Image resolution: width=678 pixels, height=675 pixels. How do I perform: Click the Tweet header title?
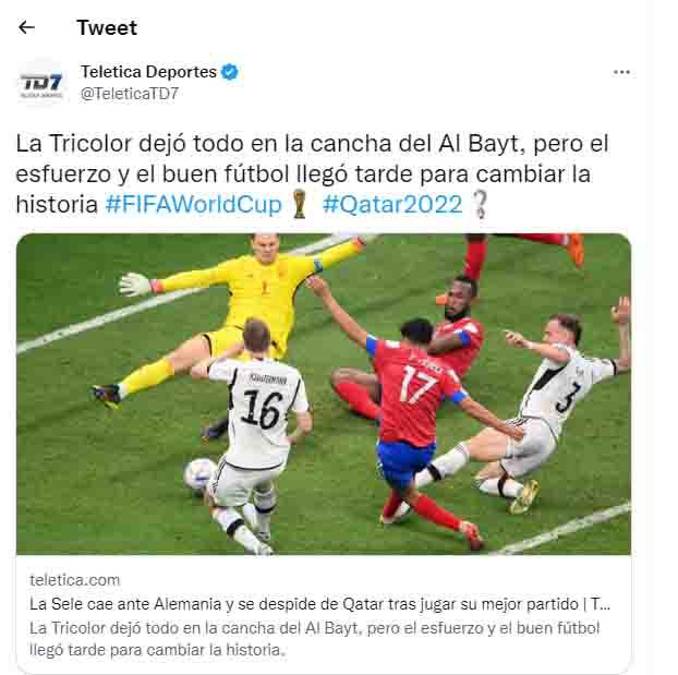(x=107, y=28)
